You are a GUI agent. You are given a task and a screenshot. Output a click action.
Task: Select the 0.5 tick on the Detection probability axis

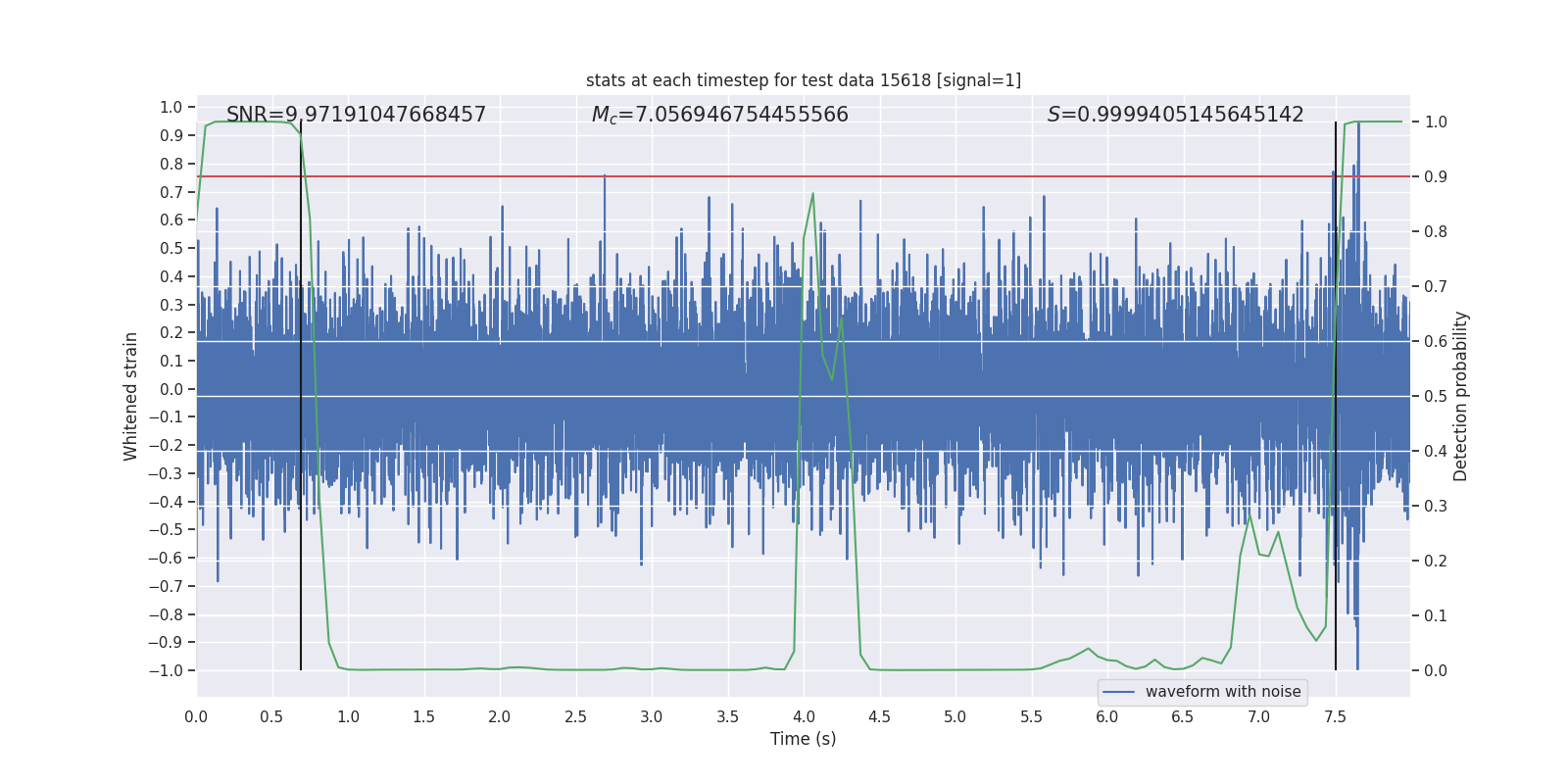pyautogui.click(x=1436, y=396)
